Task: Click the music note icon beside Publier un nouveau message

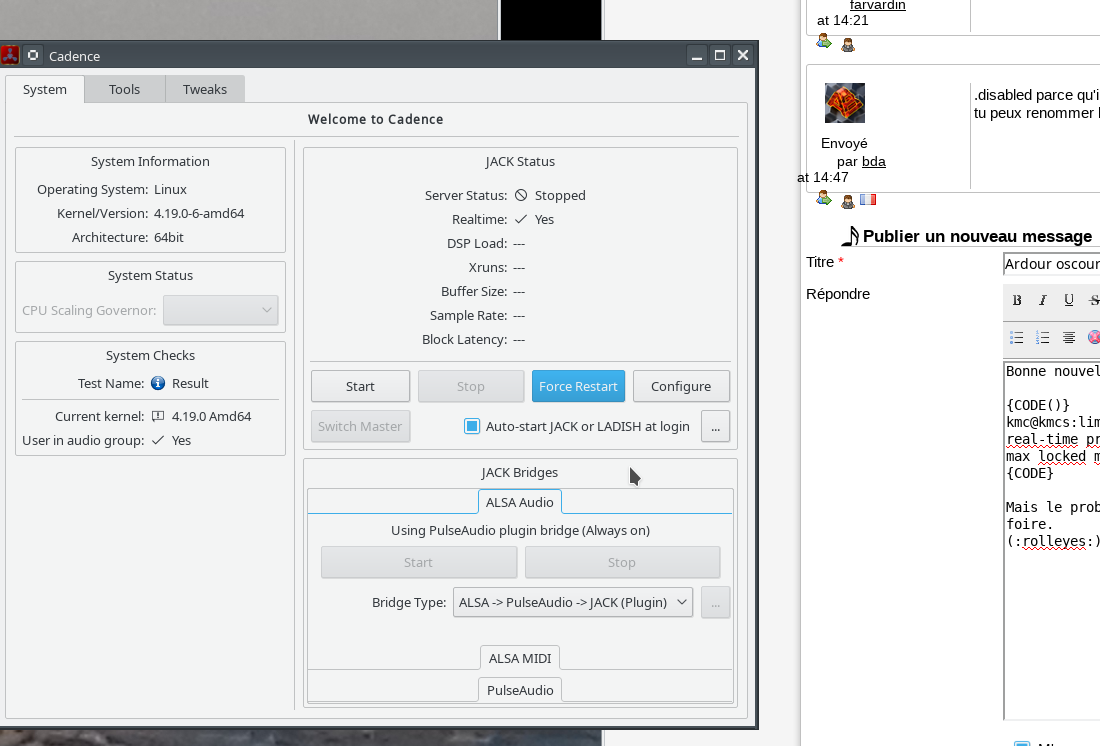Action: (850, 236)
